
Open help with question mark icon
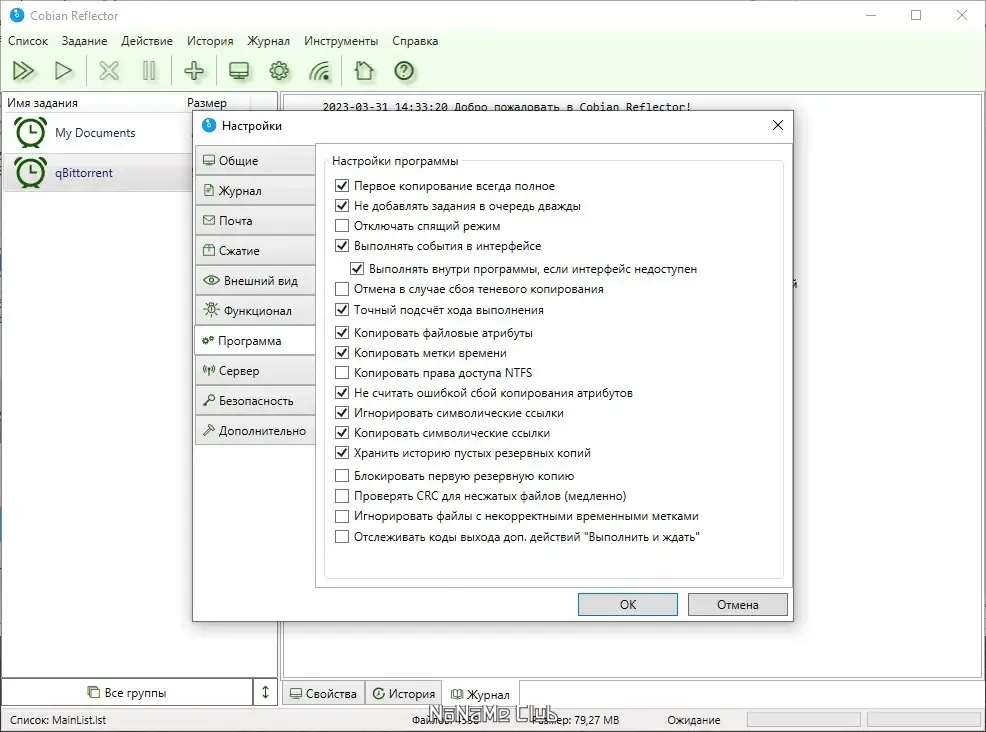pyautogui.click(x=404, y=70)
